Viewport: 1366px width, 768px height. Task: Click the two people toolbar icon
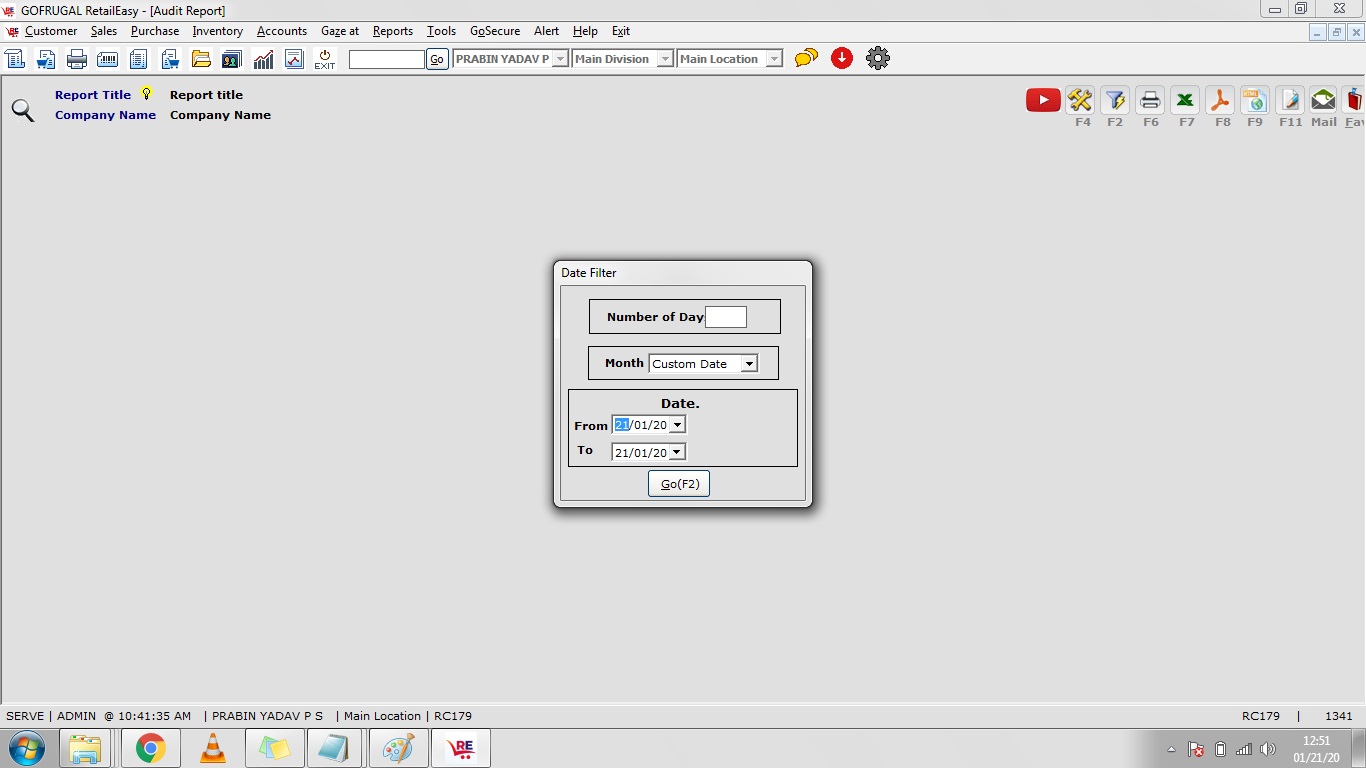(232, 59)
